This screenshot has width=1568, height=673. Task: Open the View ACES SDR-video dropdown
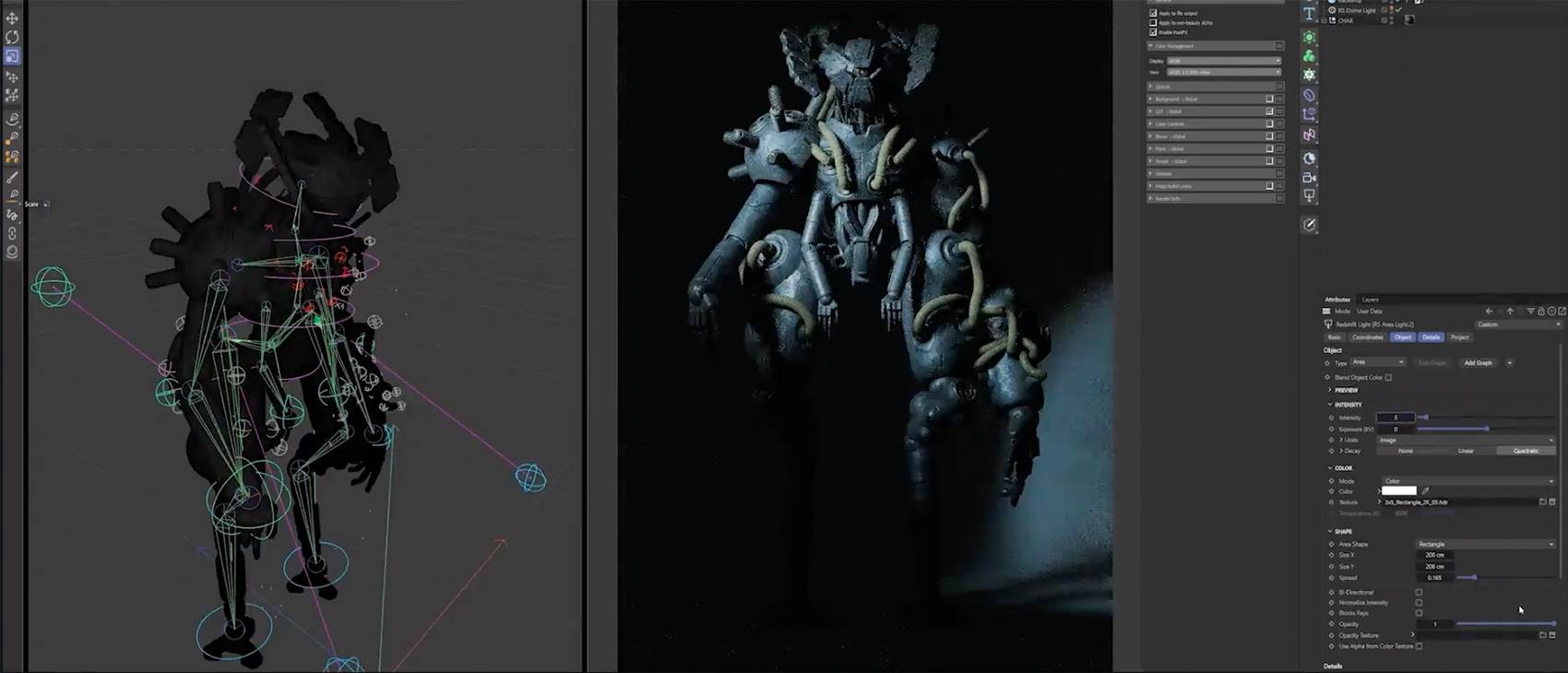(x=1224, y=72)
